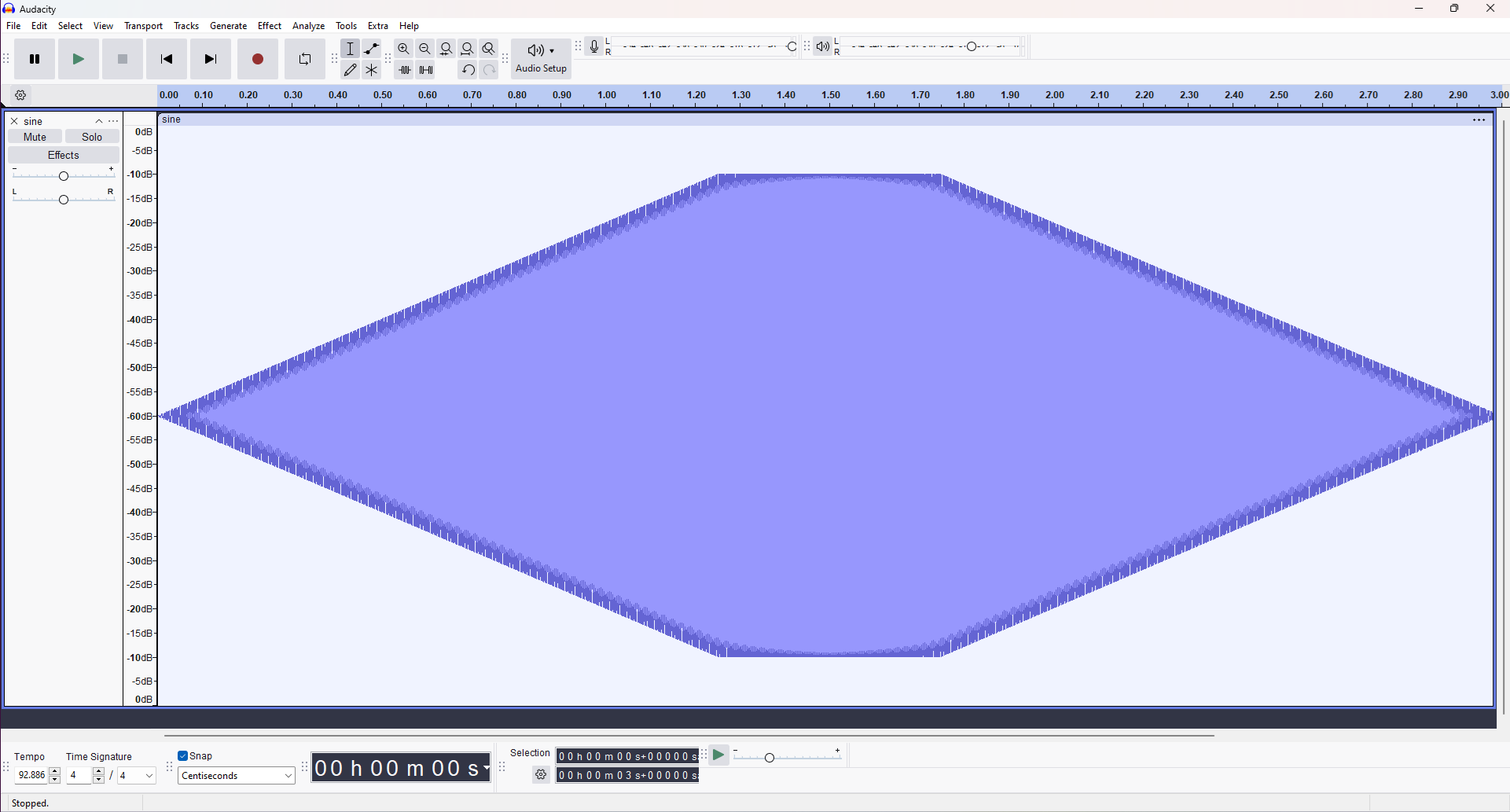Image resolution: width=1510 pixels, height=812 pixels.
Task: Mute the sine track
Action: [34, 136]
